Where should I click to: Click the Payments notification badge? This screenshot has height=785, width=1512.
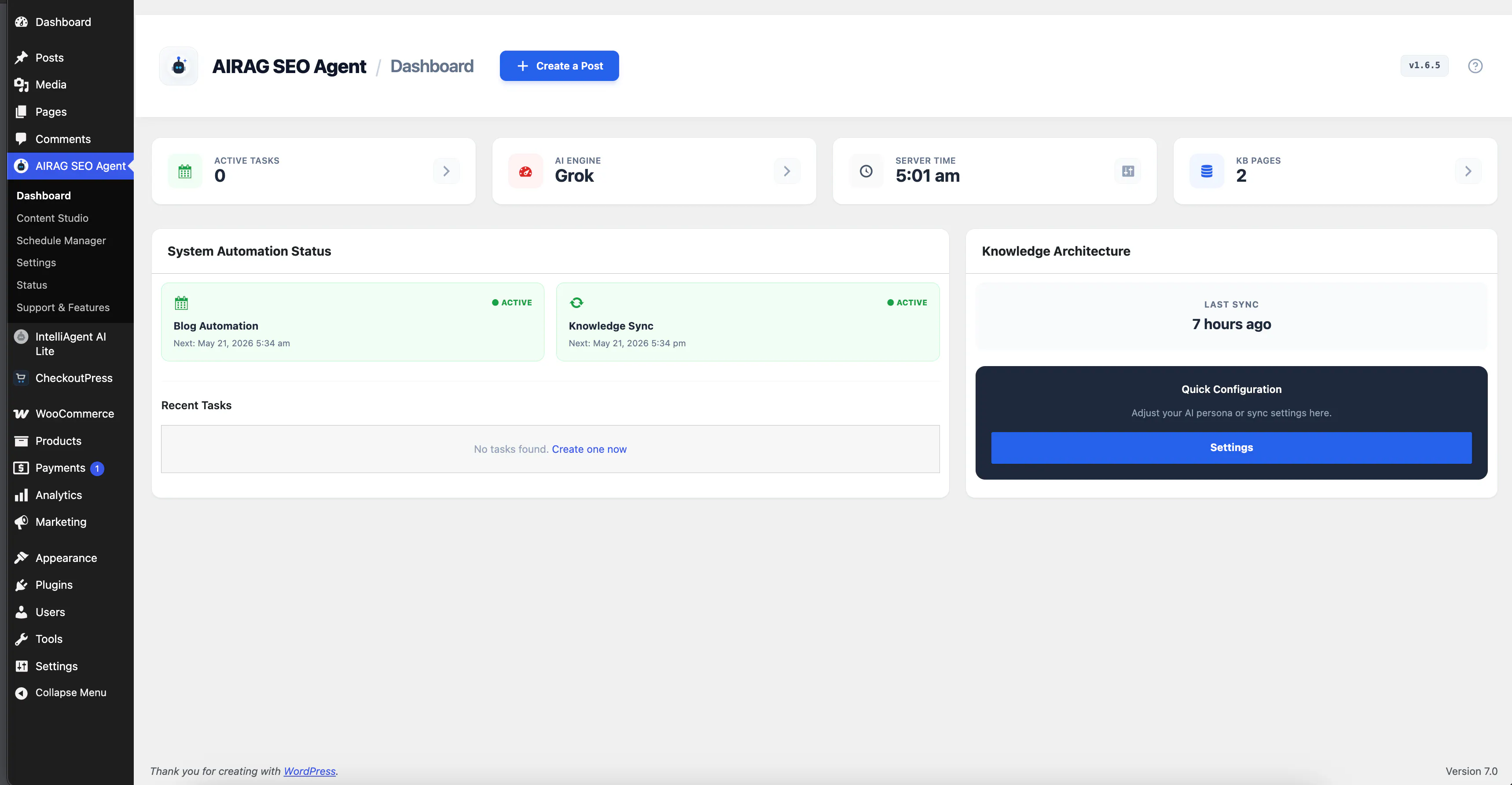(x=97, y=469)
